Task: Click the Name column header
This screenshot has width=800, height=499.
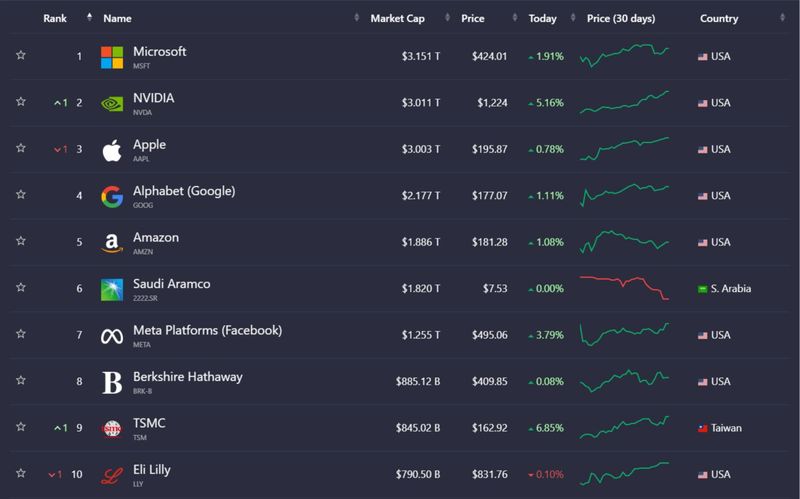Action: pyautogui.click(x=117, y=18)
